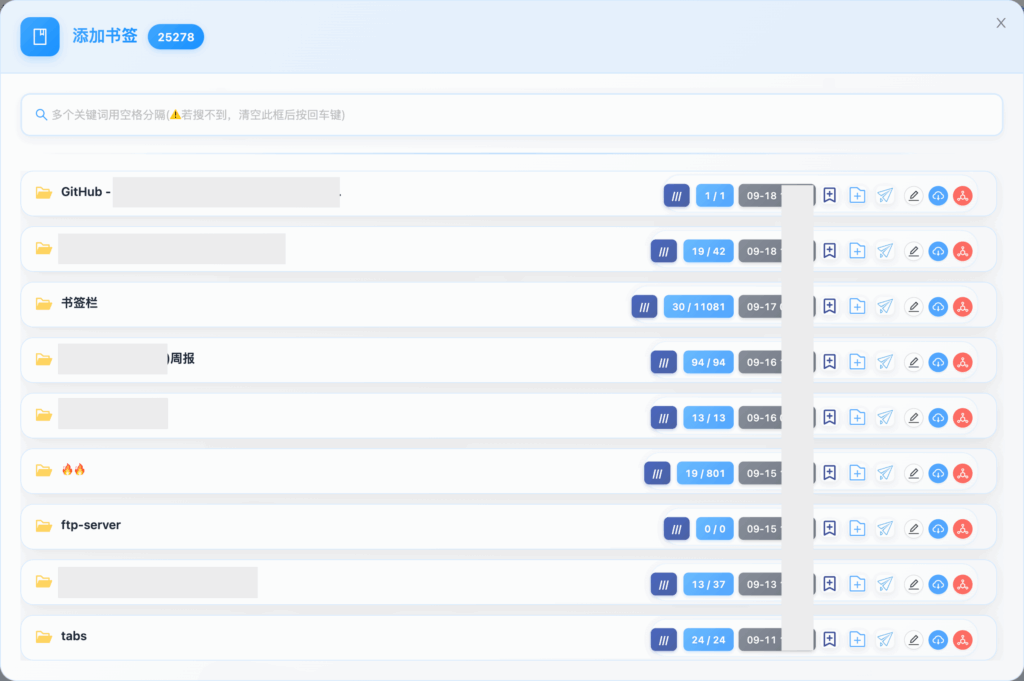Click red share icon in GitHub row
This screenshot has width=1024, height=681.
click(962, 196)
